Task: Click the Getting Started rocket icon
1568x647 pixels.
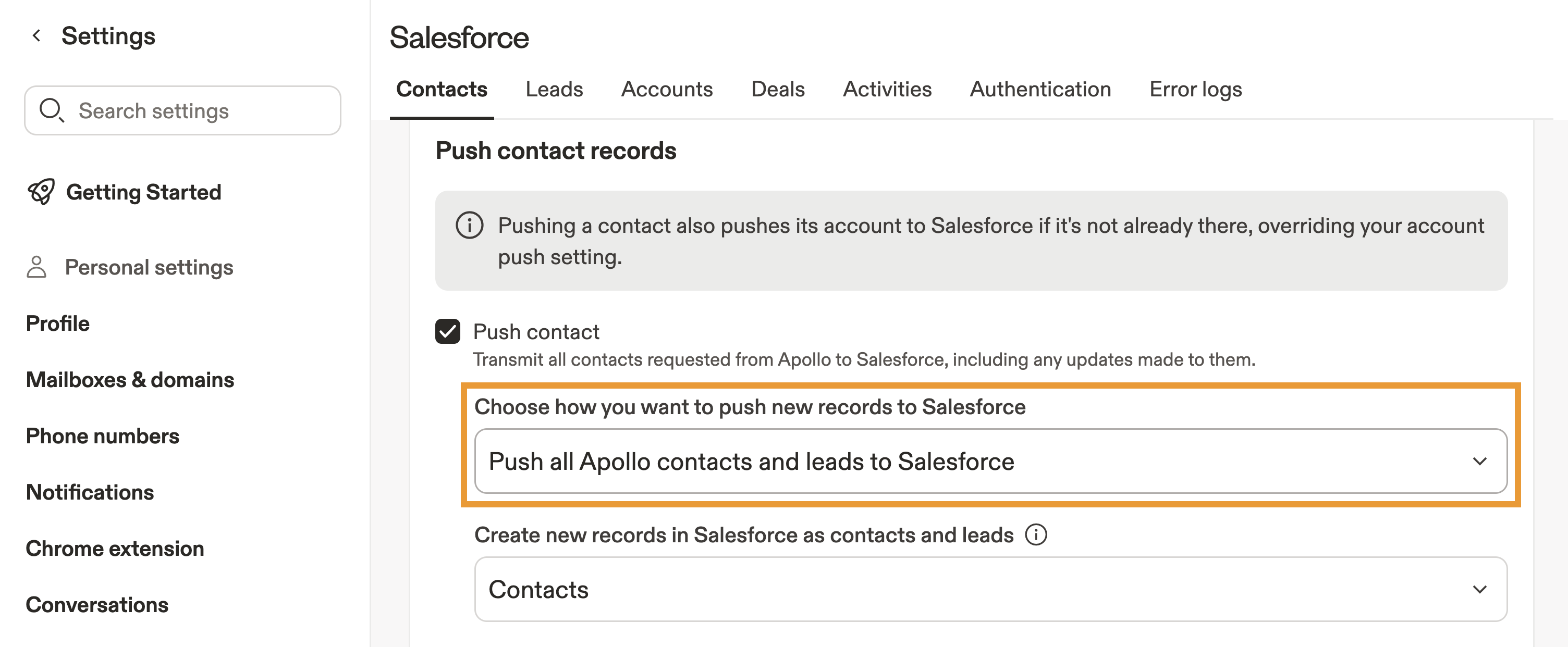Action: pyautogui.click(x=41, y=192)
